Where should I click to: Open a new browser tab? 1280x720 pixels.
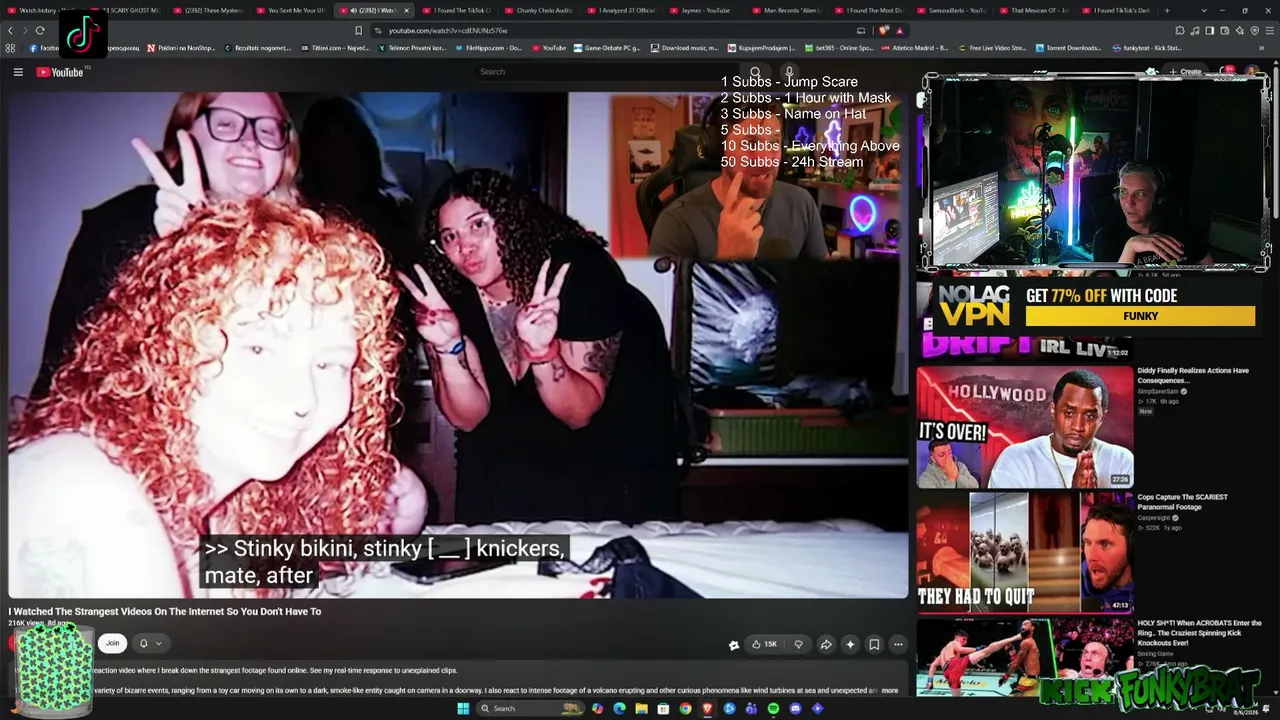pos(1166,10)
